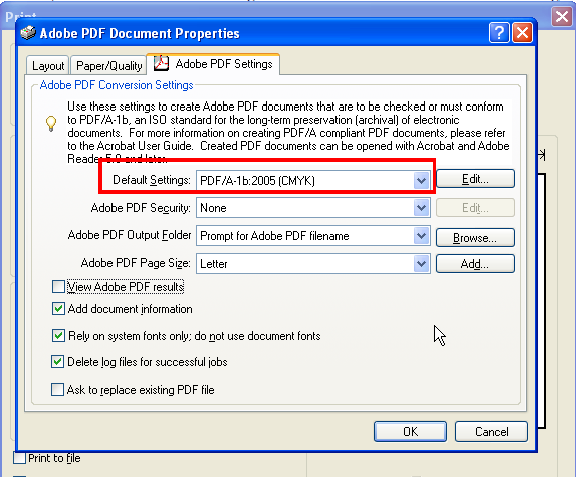Screen dimensions: 576x477
Task: Enable View Adobe PDF results checkbox
Action: (x=58, y=287)
